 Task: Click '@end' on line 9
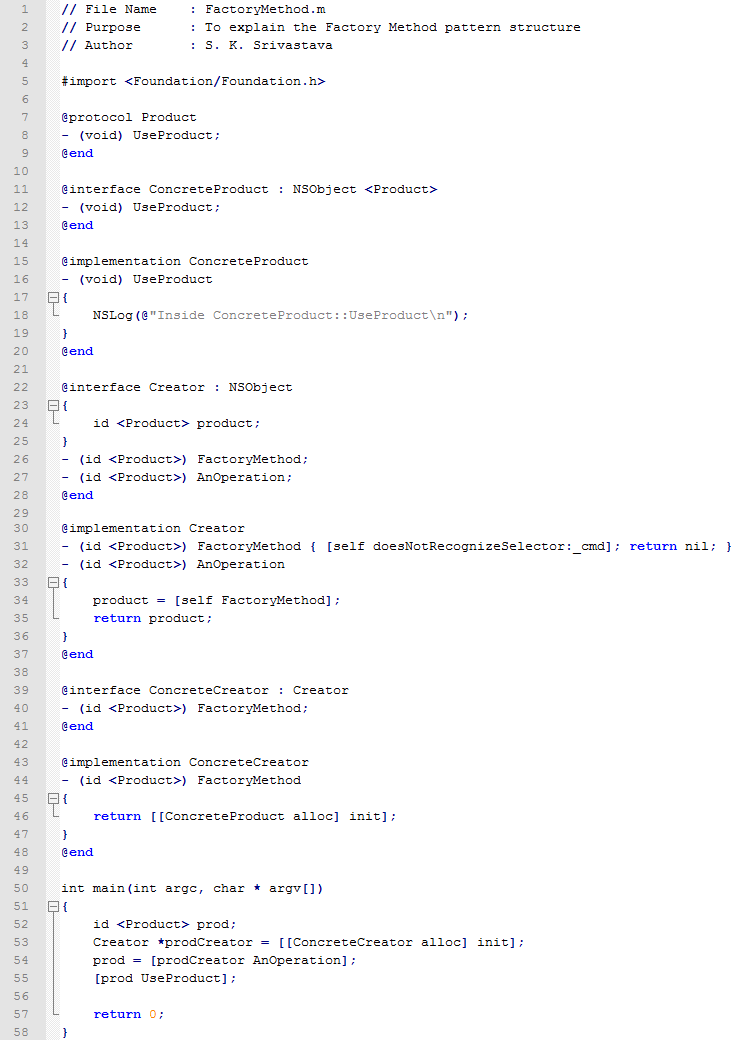coord(77,153)
